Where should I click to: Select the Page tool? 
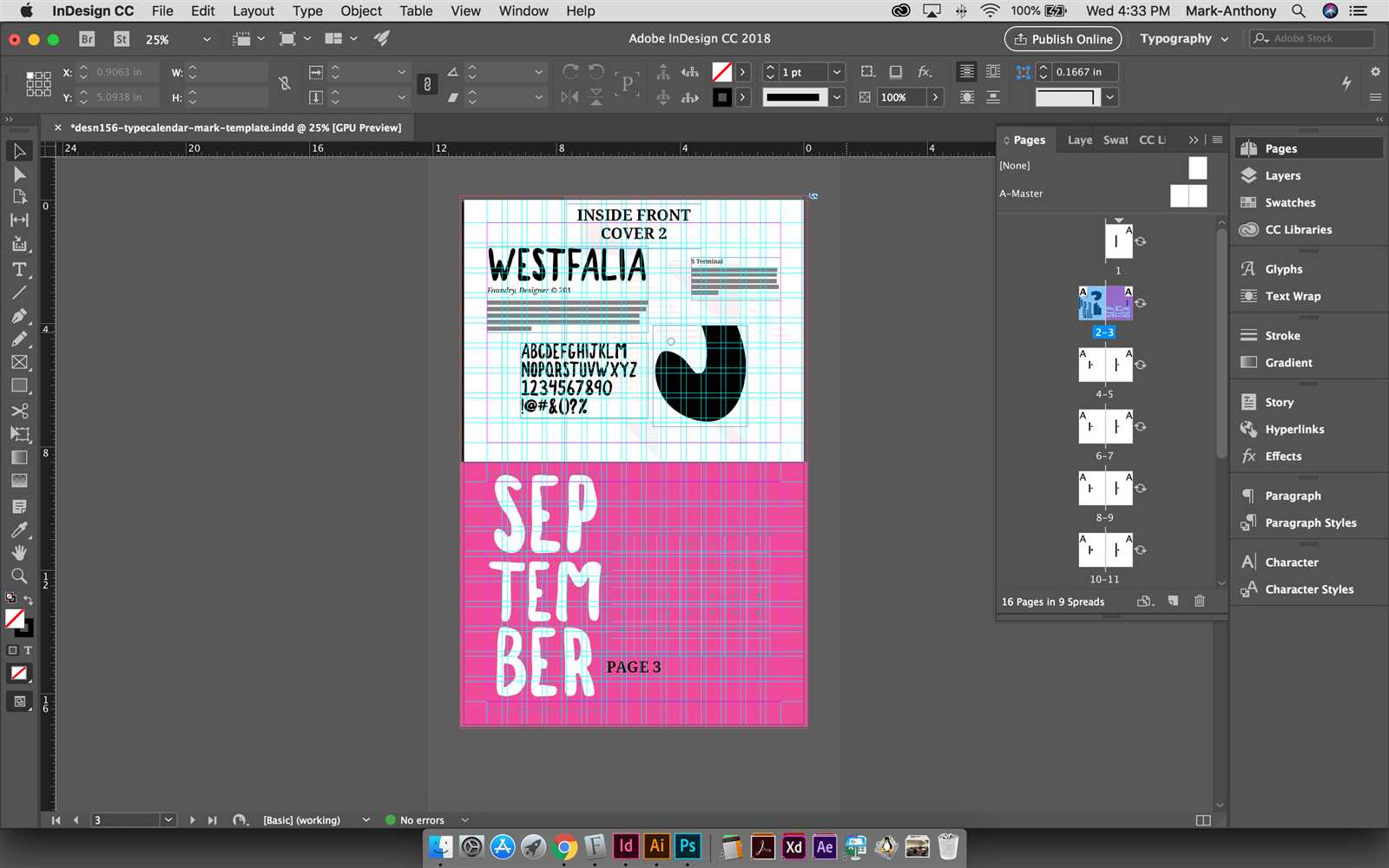pyautogui.click(x=19, y=197)
